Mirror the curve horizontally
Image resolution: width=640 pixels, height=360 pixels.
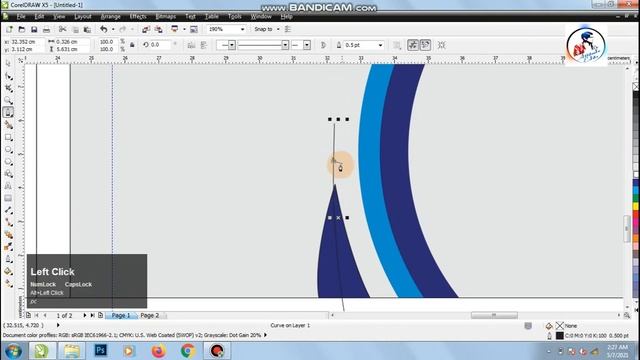coord(191,45)
